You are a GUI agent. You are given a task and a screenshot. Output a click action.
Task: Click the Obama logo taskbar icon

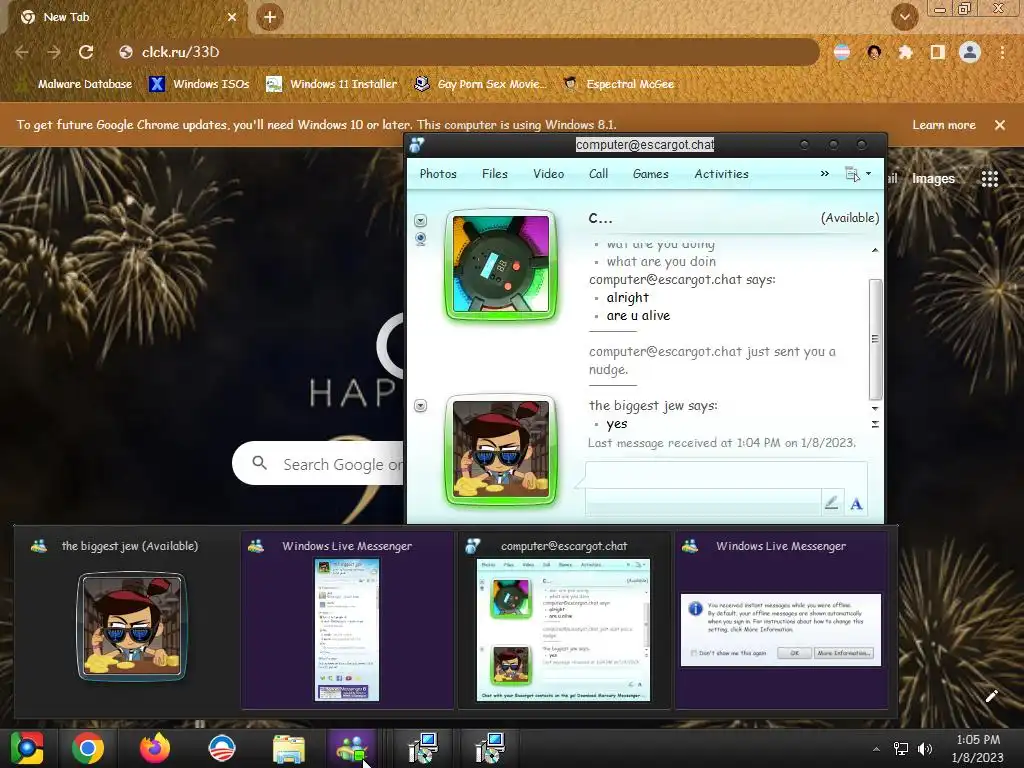221,748
